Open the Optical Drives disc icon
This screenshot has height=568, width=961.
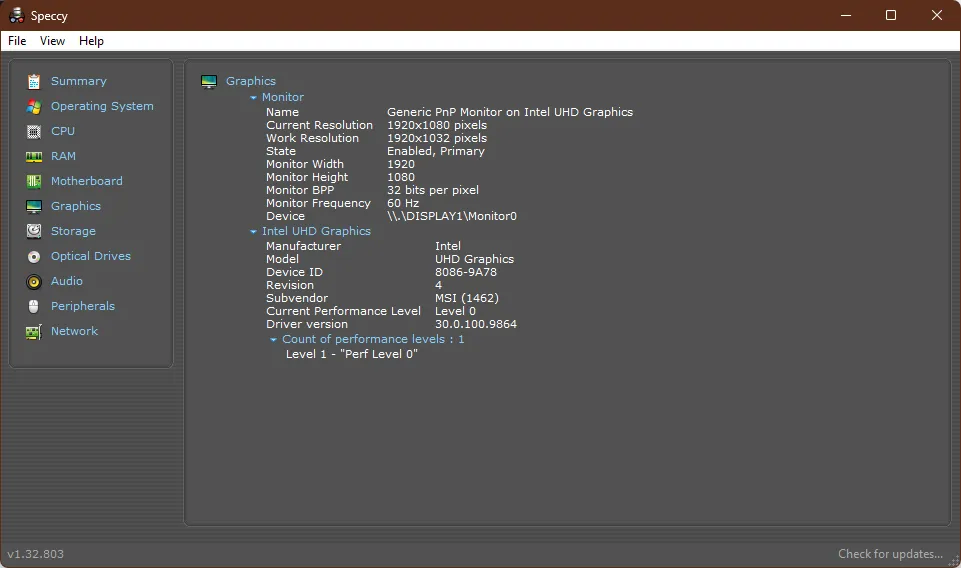coord(34,257)
